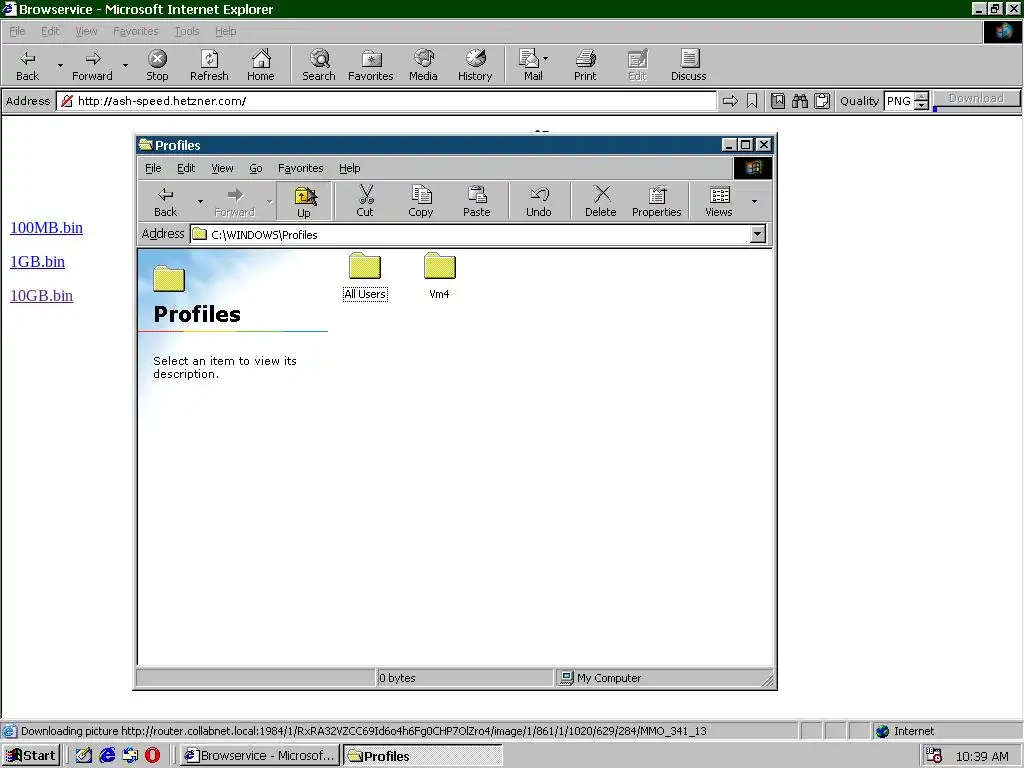
Task: Open the View menu in Profiles window
Action: pyautogui.click(x=222, y=168)
